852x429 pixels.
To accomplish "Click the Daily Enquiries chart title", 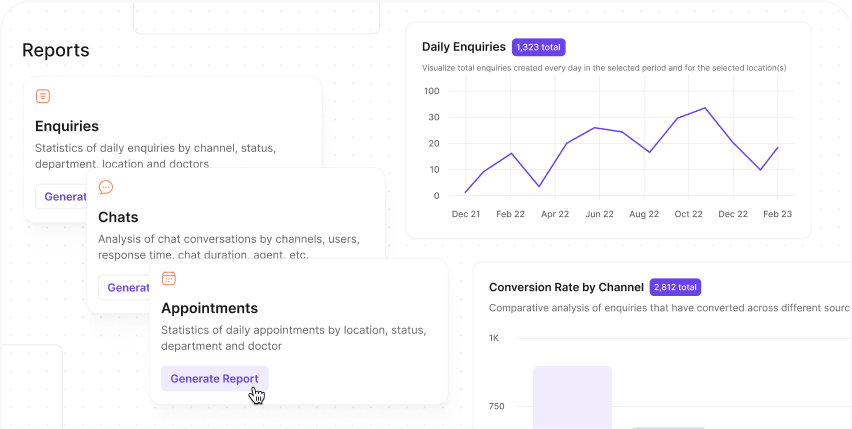I will (x=464, y=47).
